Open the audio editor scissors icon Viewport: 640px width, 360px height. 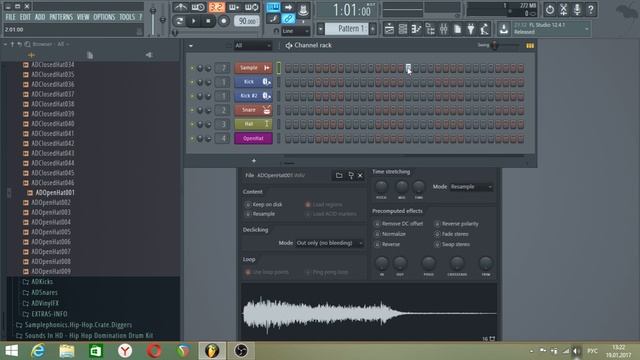564,9
